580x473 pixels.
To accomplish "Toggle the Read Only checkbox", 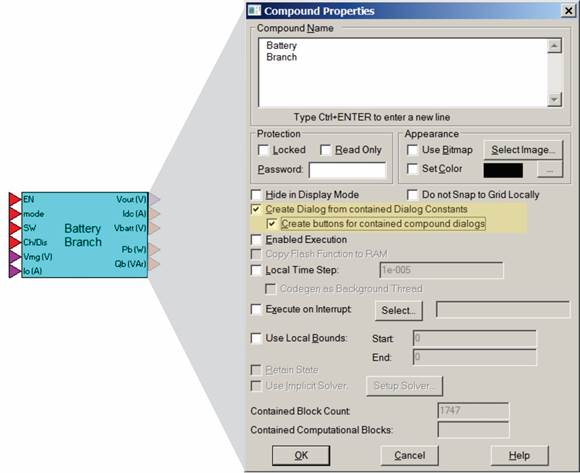I will click(326, 150).
